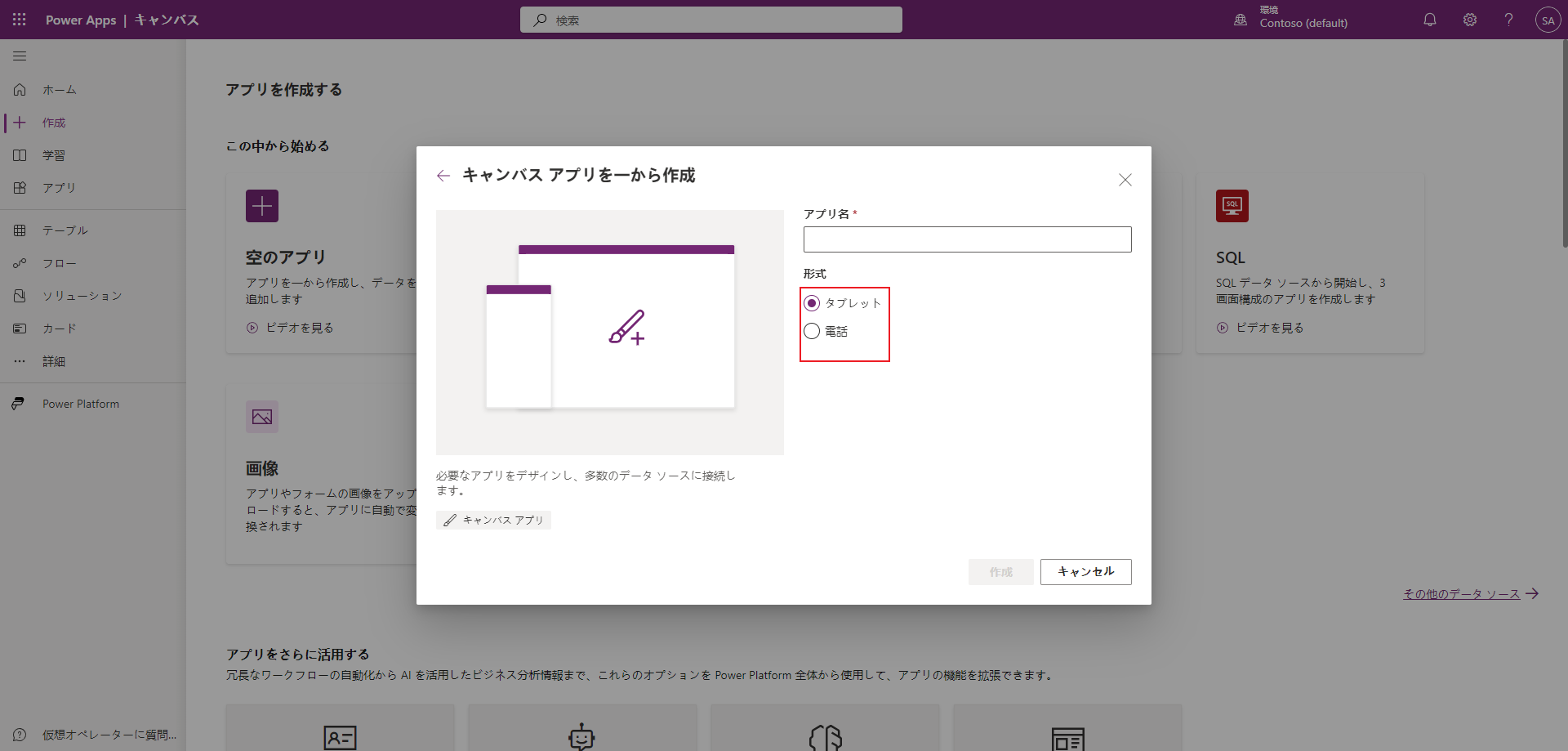Image resolution: width=1568 pixels, height=751 pixels.
Task: Click the ホーム house icon in sidebar
Action: point(20,90)
